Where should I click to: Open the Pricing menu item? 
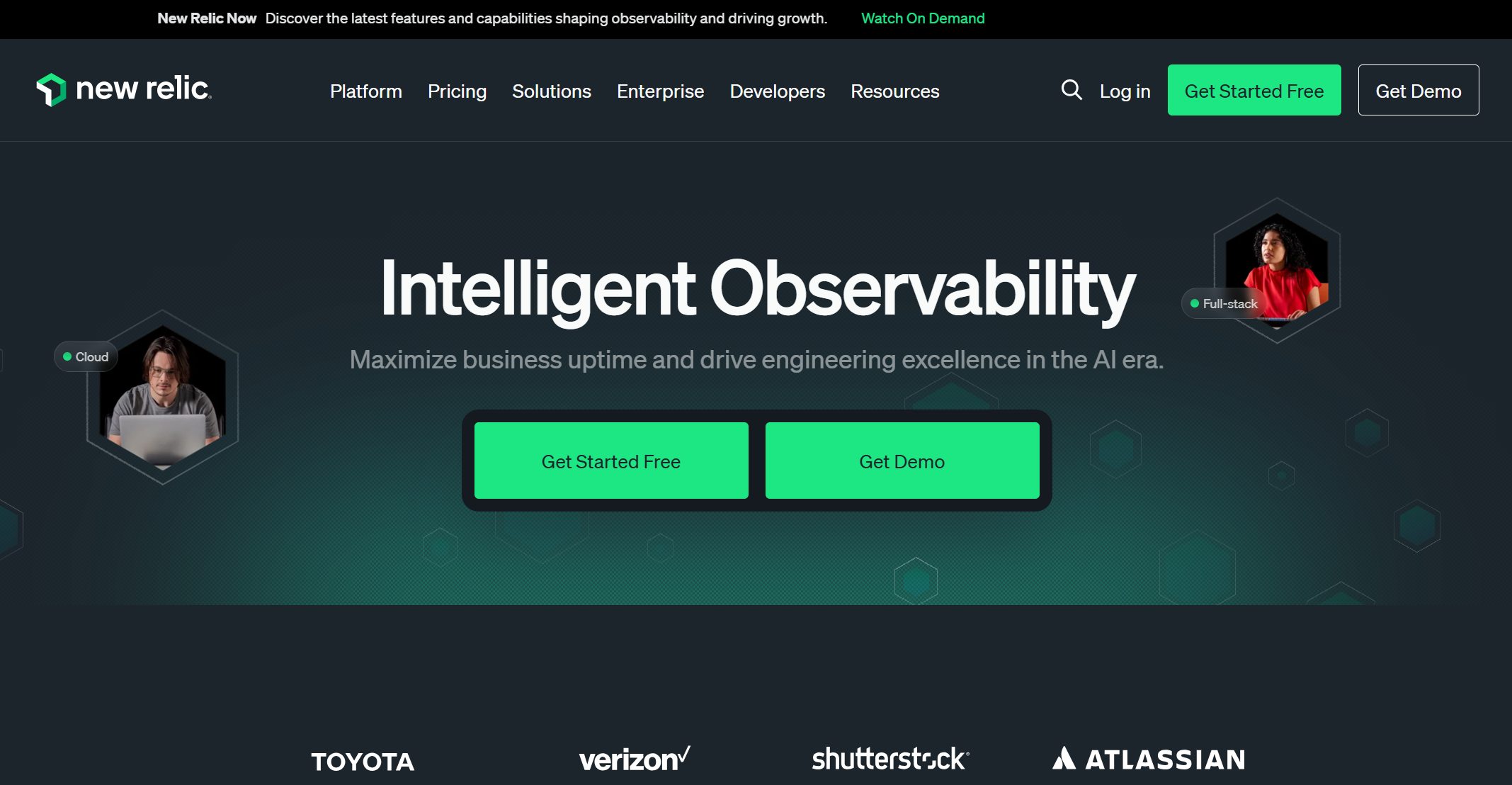click(x=457, y=91)
